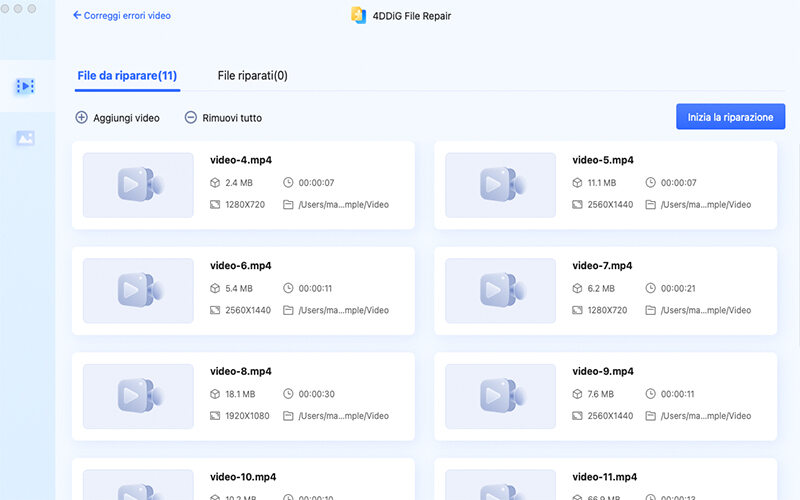Click 00:00:30 duration of video-8.mp4
This screenshot has height=500, width=800.
click(316, 394)
